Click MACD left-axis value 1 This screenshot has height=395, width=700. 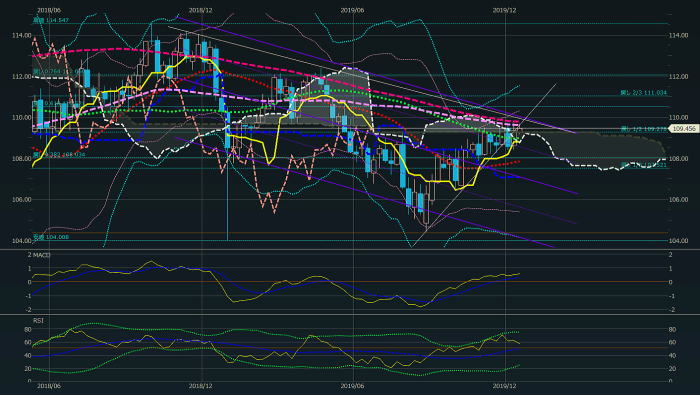point(29,268)
